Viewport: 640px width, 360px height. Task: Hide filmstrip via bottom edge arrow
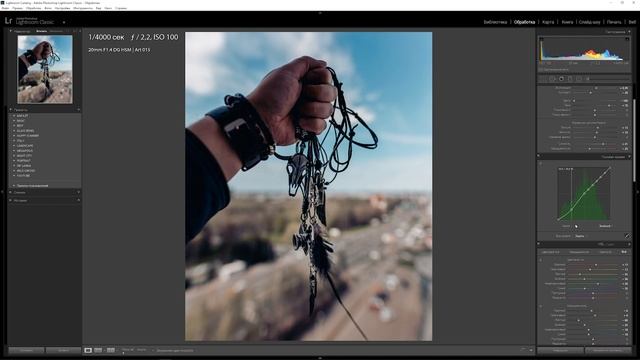coord(320,358)
